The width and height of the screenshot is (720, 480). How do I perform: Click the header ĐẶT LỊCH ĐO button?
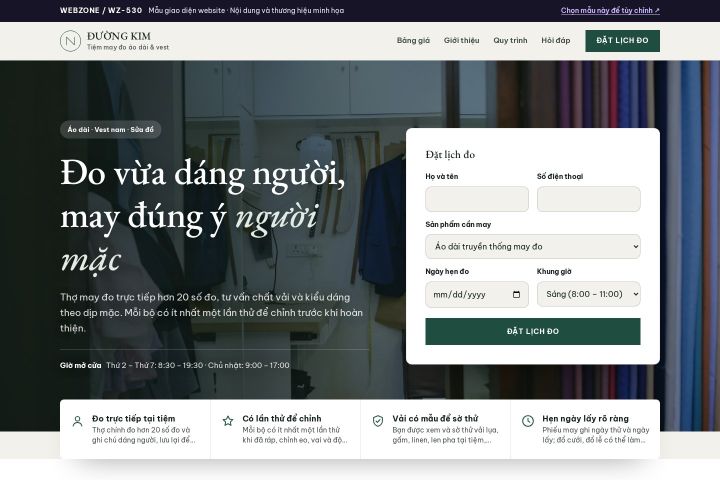[622, 41]
